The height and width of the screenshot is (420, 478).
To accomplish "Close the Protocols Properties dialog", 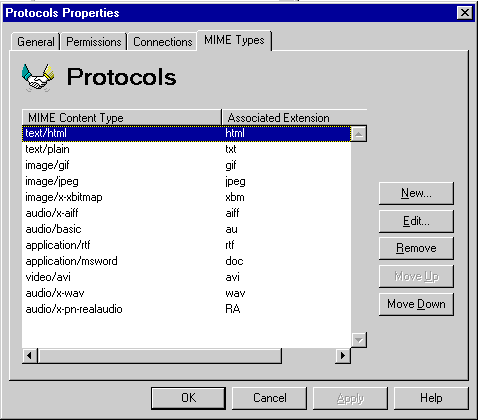I will [465, 13].
